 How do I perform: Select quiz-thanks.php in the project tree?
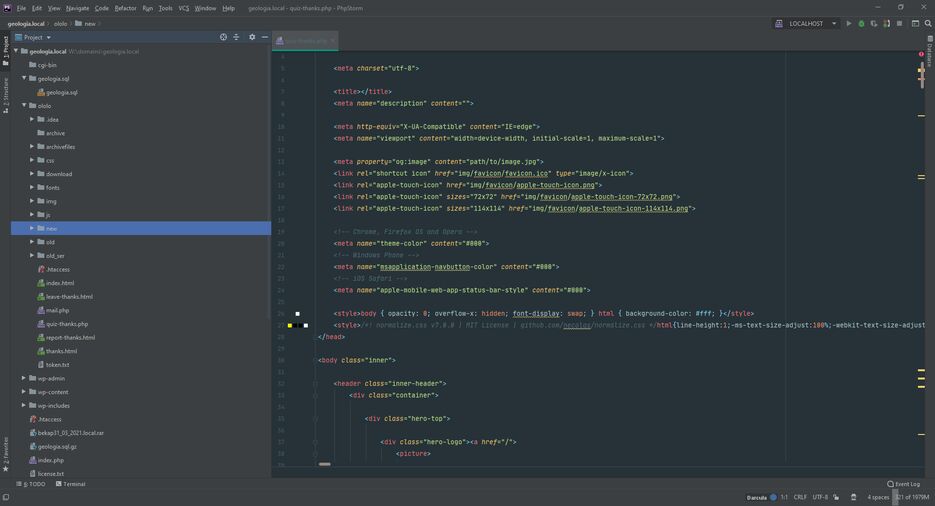(x=67, y=324)
